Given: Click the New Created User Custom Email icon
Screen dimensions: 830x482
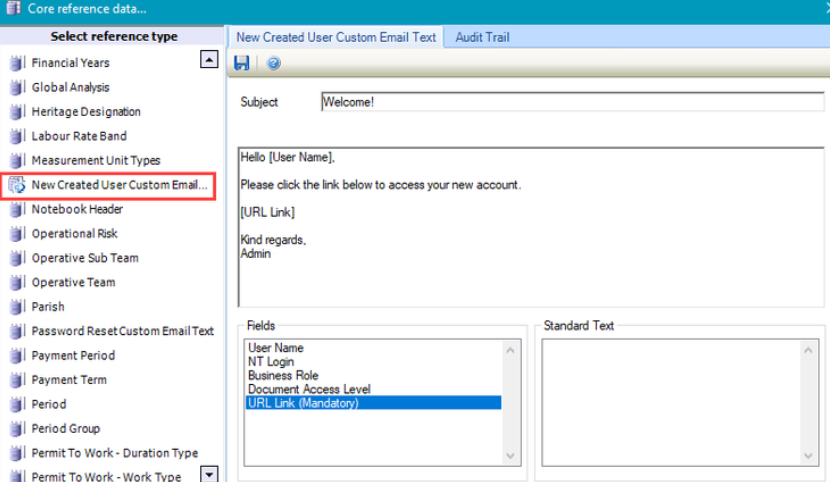Looking at the screenshot, I should tap(16, 185).
